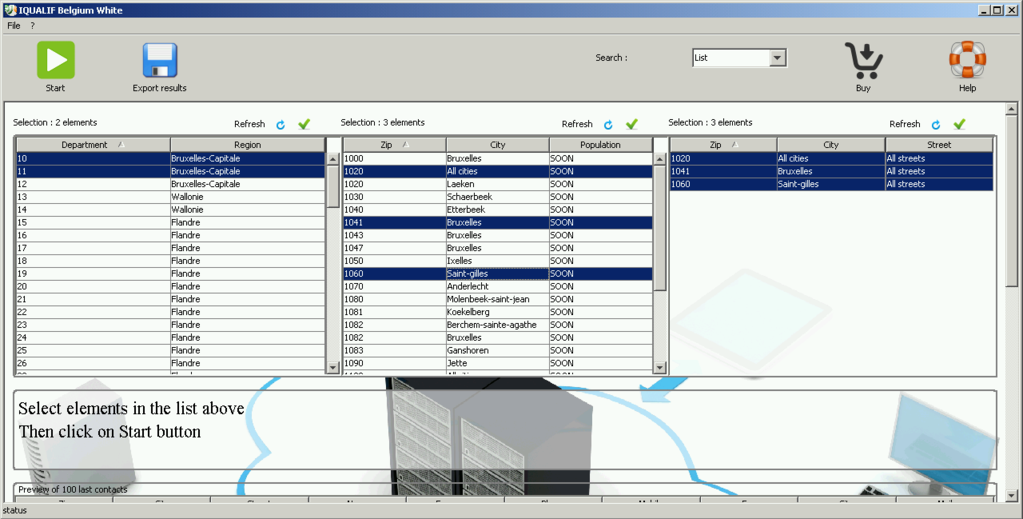Click the scroll down arrow of Zip list
Viewport: 1023px width, 519px height.
pos(660,368)
